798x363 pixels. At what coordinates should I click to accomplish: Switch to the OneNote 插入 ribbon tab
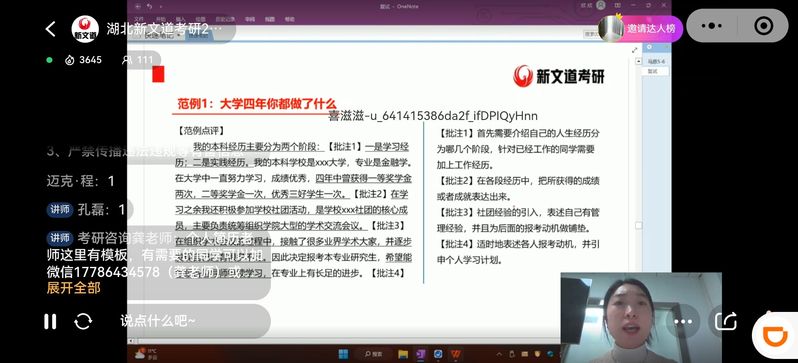point(180,19)
